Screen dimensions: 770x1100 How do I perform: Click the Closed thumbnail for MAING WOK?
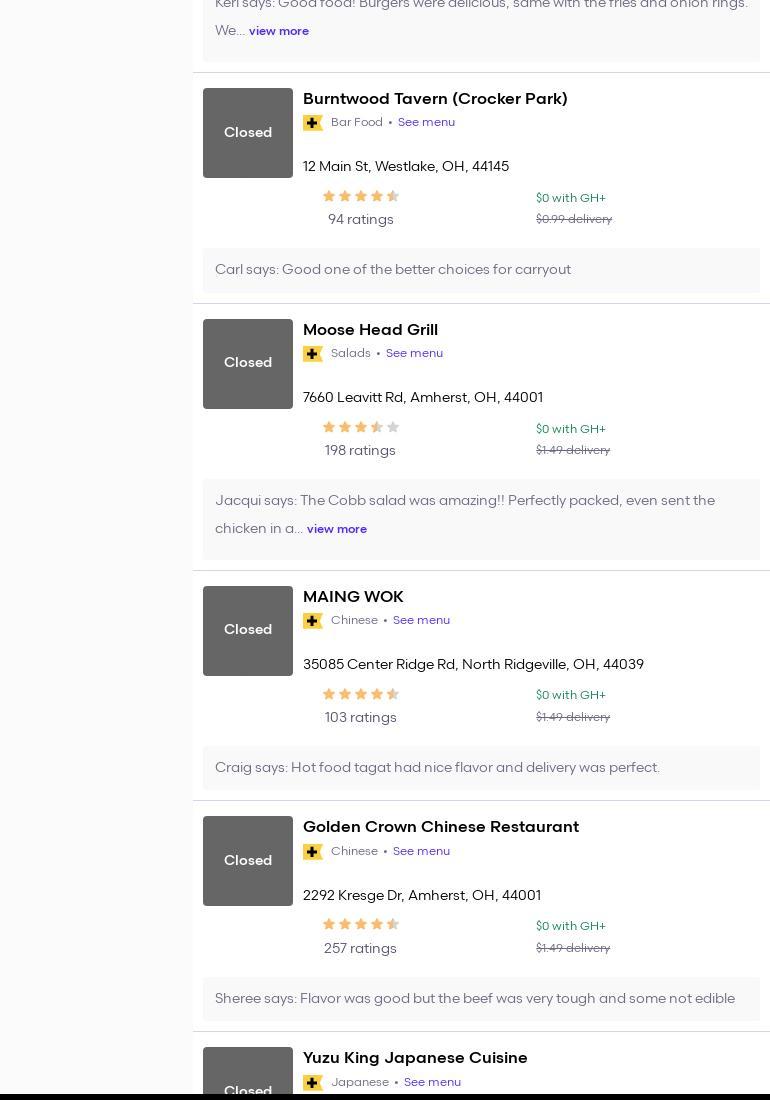tap(248, 631)
